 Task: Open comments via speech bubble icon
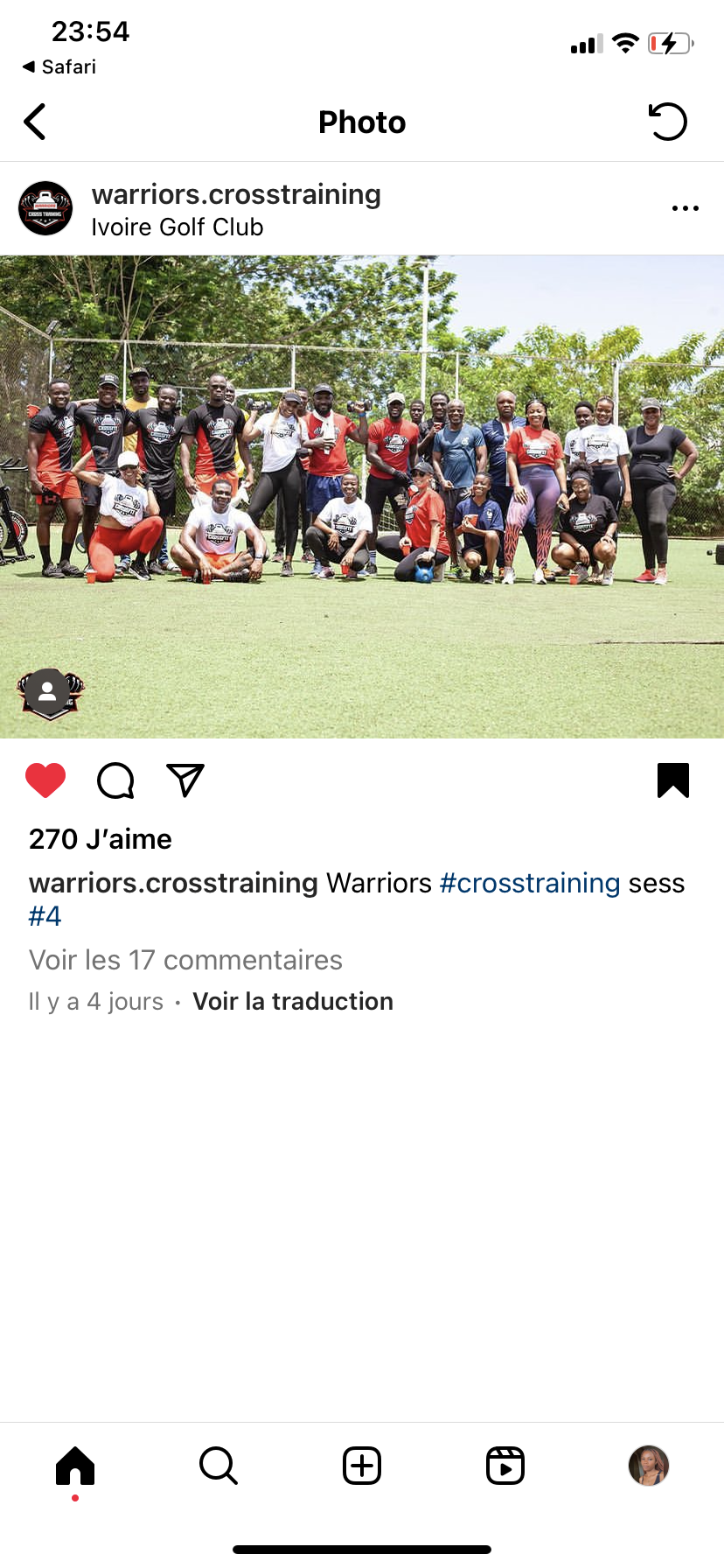pos(115,780)
